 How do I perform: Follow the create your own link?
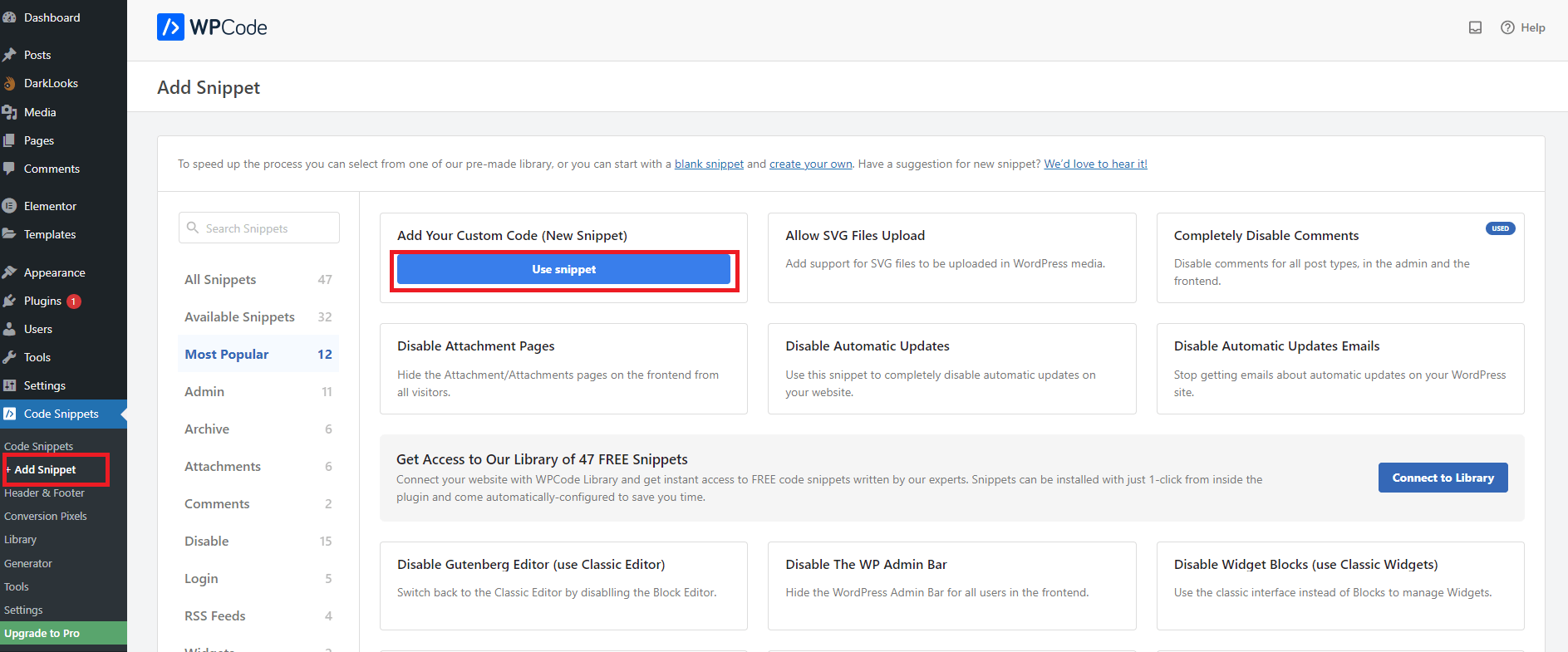(810, 164)
